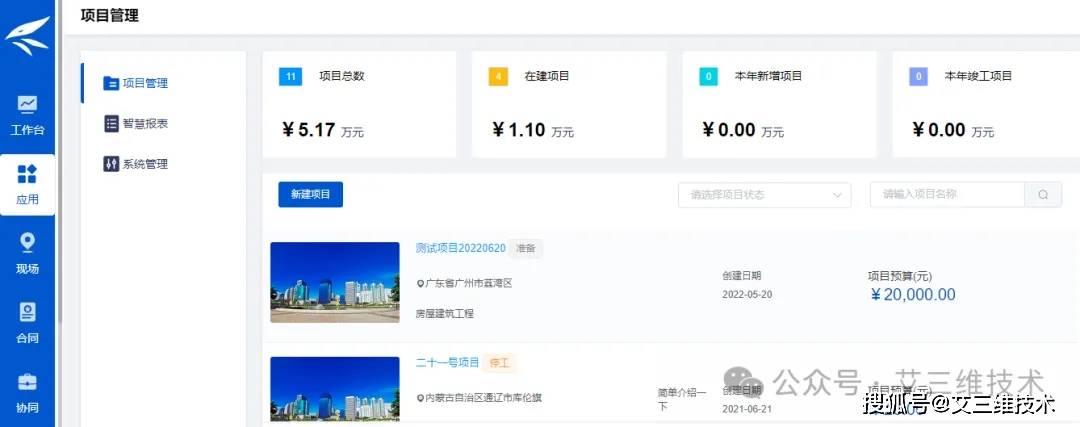Click the 准备 status tag
The image size is (1080, 427).
(526, 249)
